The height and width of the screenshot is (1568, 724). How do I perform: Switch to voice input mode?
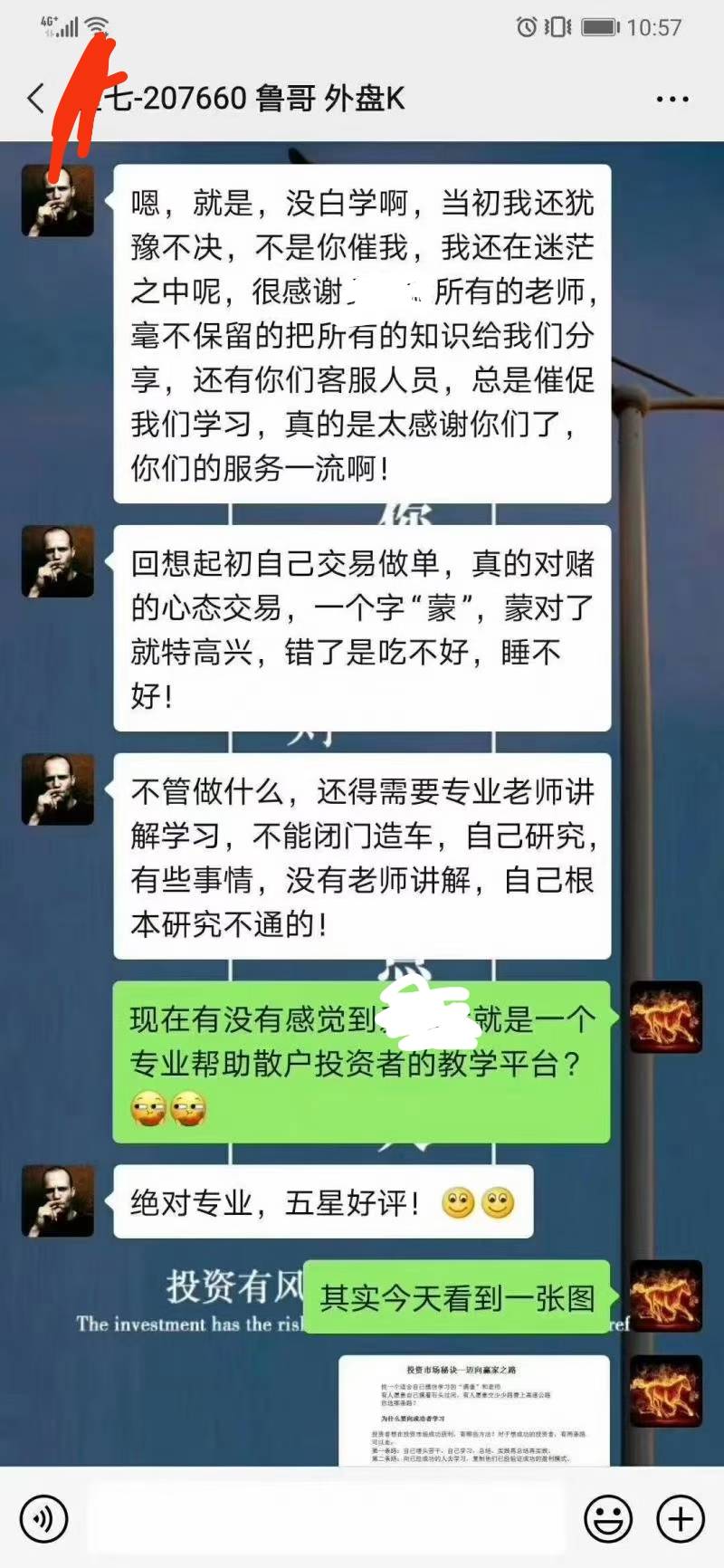point(43,1517)
